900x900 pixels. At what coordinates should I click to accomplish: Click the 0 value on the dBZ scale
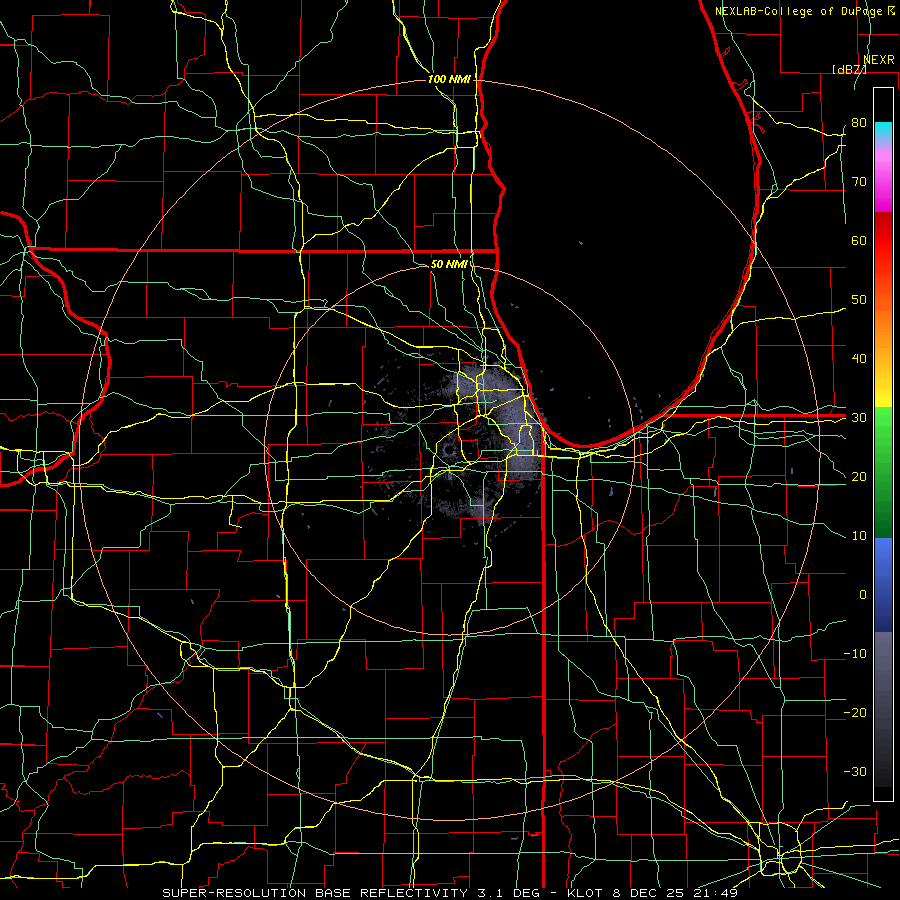863,595
